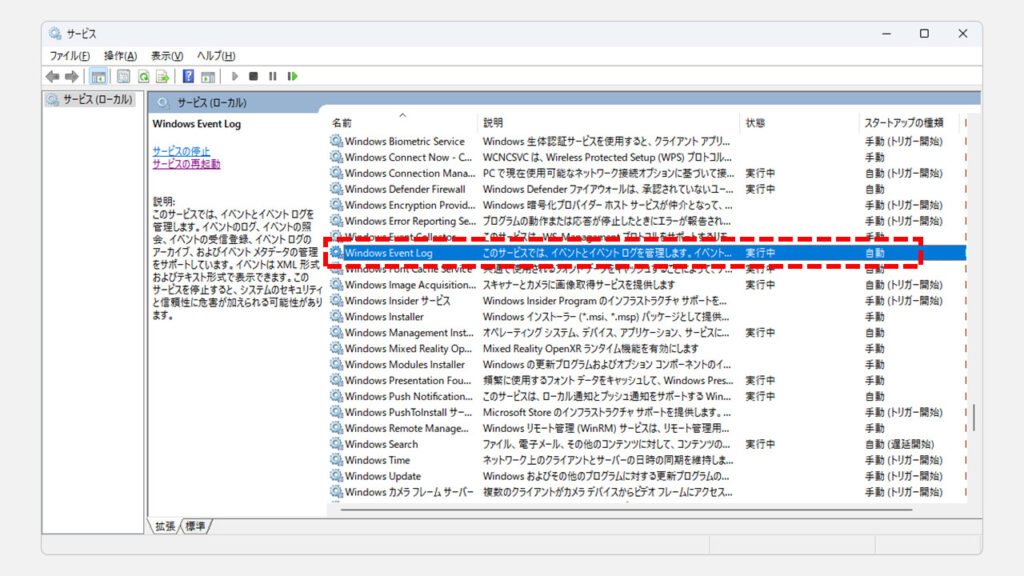Select Windows Management Inst... row

647,332
